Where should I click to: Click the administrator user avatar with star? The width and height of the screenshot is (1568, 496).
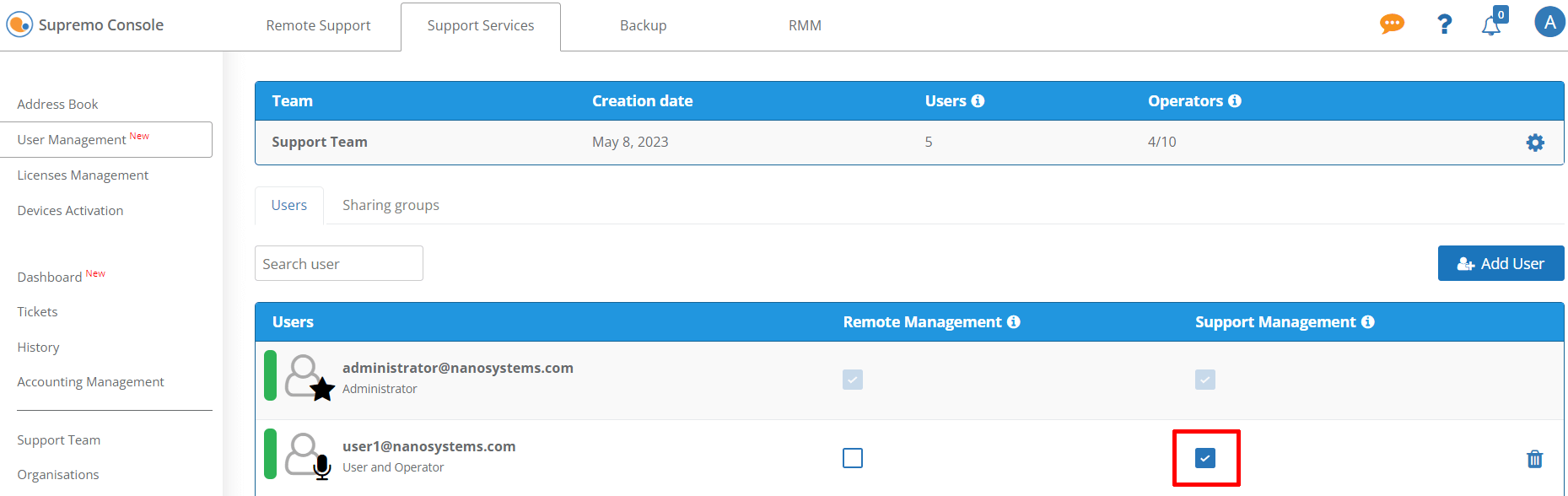[309, 377]
